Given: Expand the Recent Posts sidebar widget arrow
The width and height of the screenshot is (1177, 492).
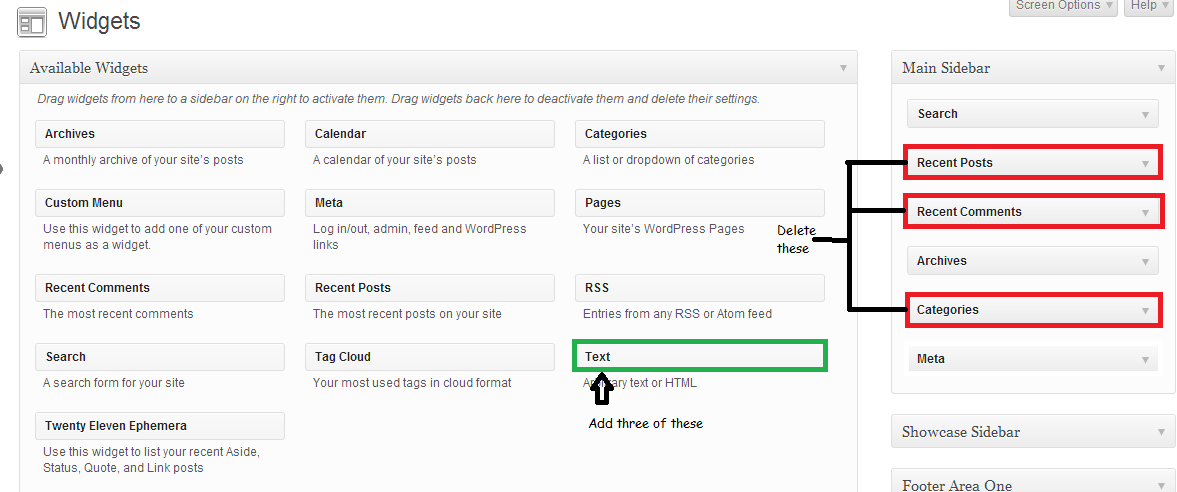Looking at the screenshot, I should (1145, 163).
